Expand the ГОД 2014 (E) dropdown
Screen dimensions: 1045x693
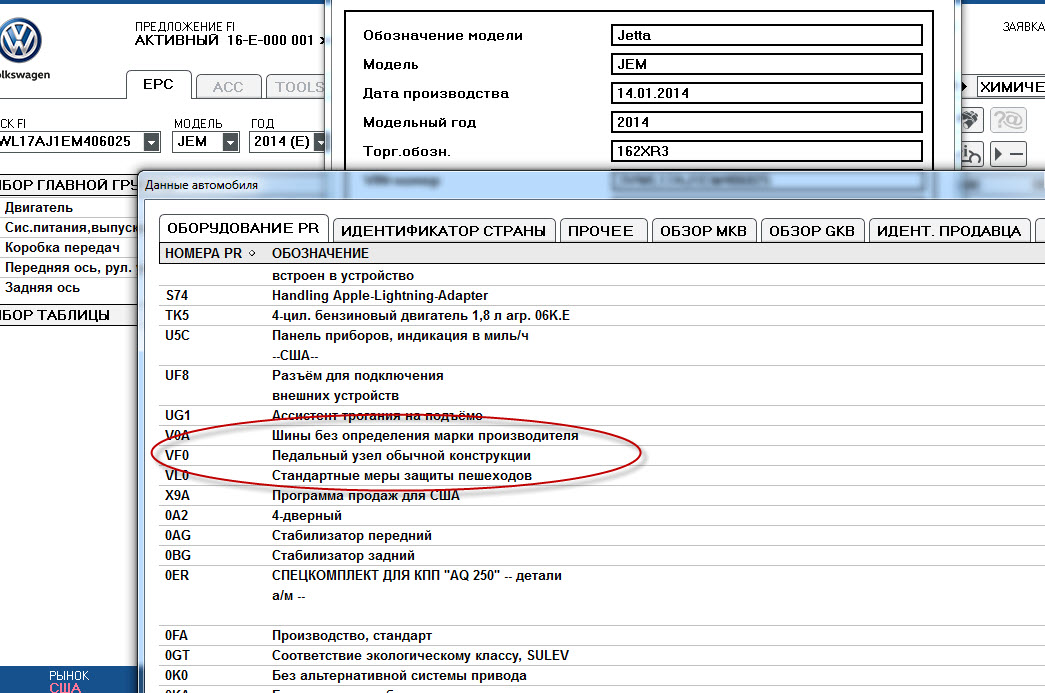tap(320, 142)
